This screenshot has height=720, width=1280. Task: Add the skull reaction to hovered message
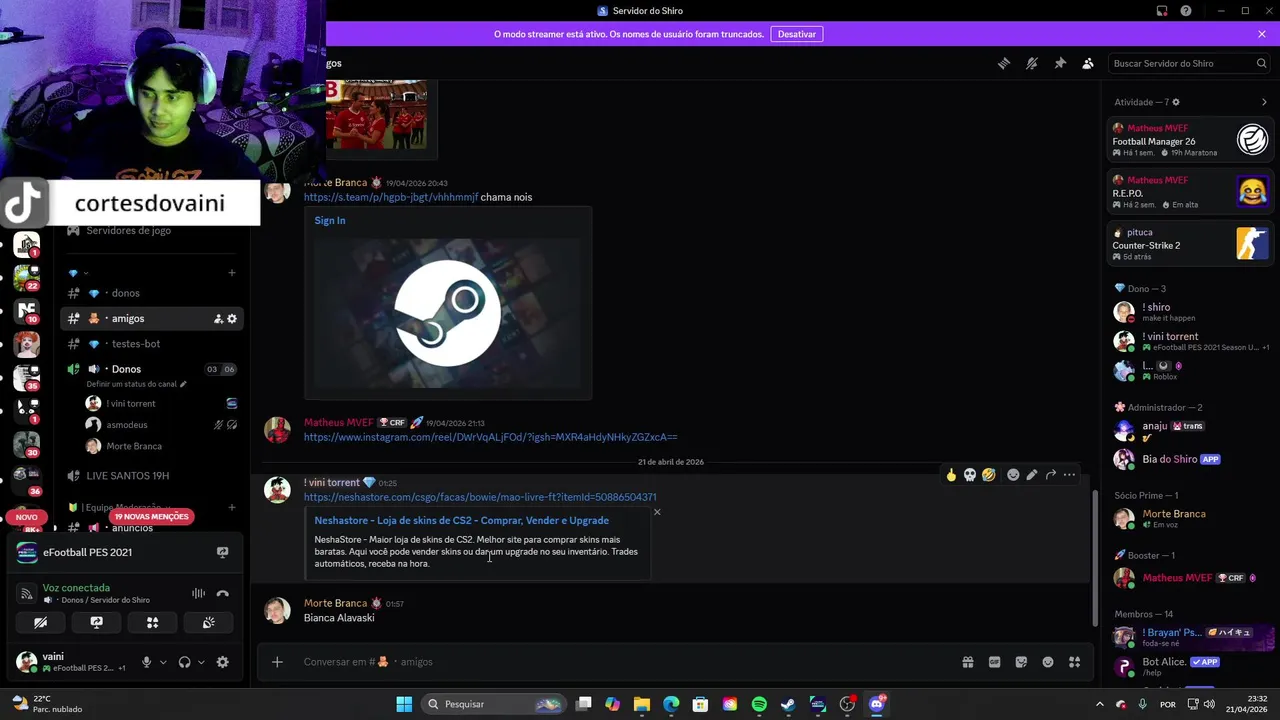[x=970, y=475]
